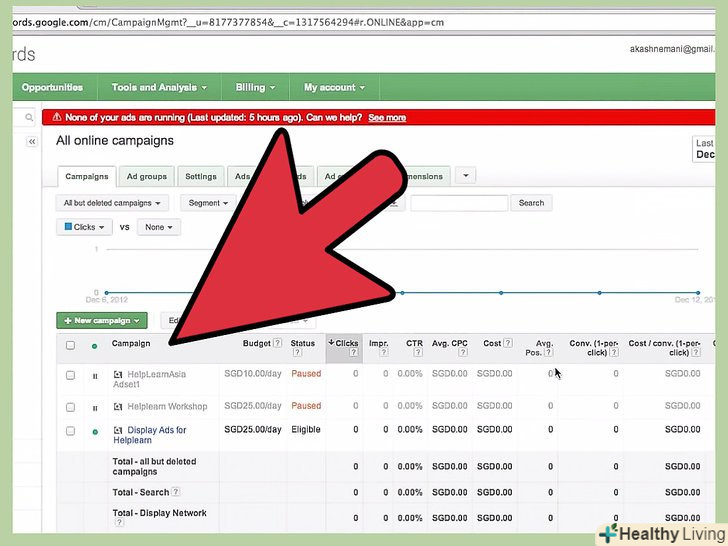The image size is (728, 546).
Task: Switch to the Ad groups tab
Action: click(x=146, y=176)
